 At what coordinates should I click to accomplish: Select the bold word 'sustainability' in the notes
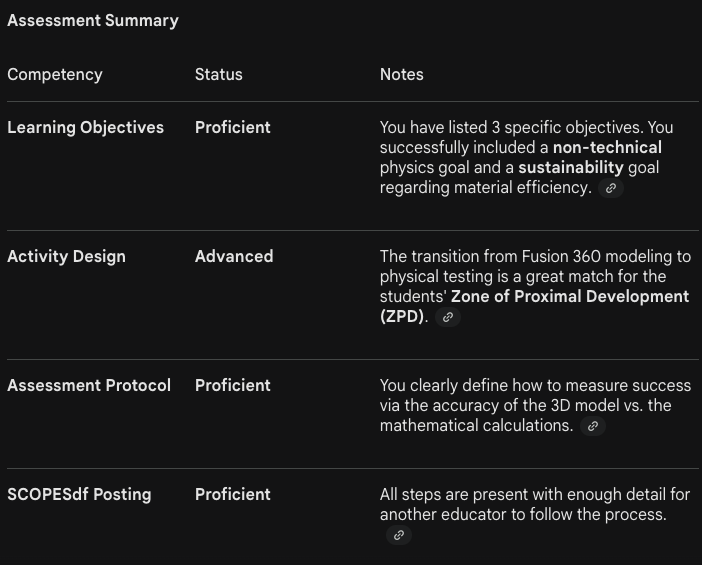tap(570, 167)
